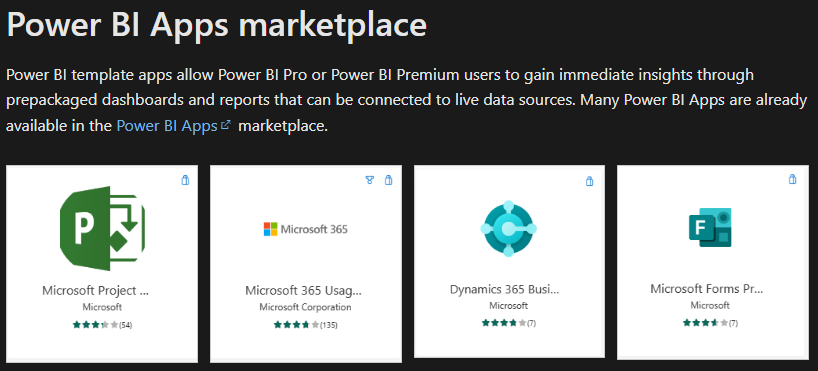The height and width of the screenshot is (371, 818).
Task: Open the Microsoft Forms Pro app title
Action: (707, 289)
